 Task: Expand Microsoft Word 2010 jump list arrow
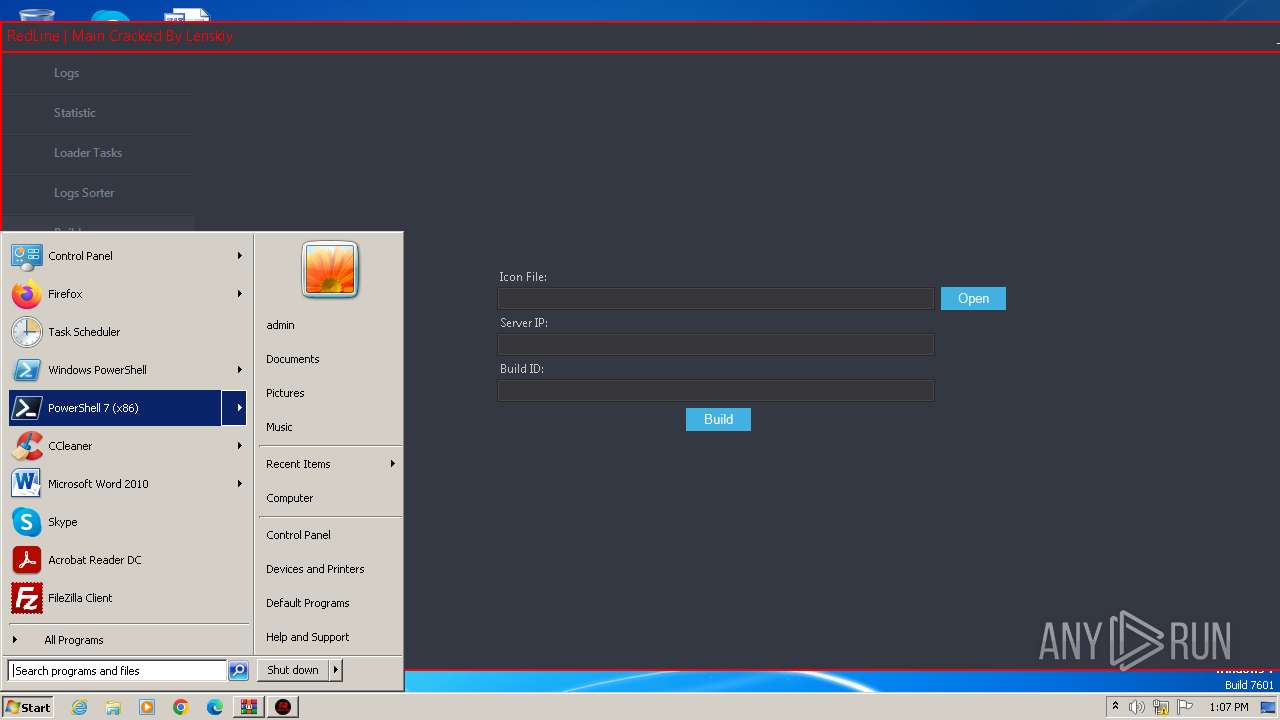tap(240, 484)
